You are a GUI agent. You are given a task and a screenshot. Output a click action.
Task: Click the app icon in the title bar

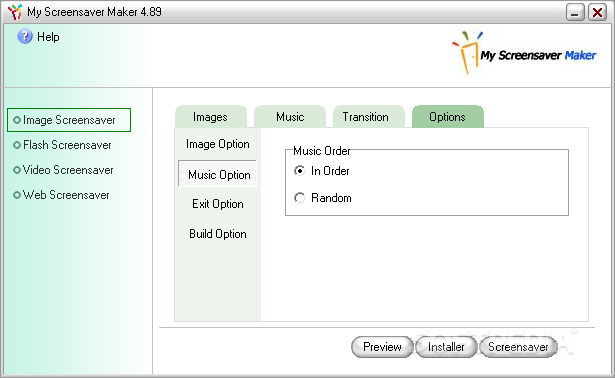pyautogui.click(x=15, y=12)
